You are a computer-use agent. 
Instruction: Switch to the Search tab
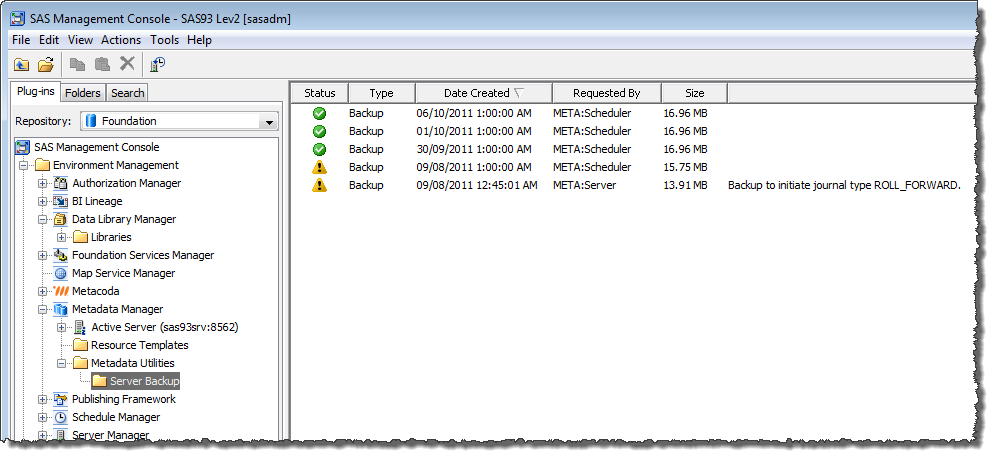point(128,93)
